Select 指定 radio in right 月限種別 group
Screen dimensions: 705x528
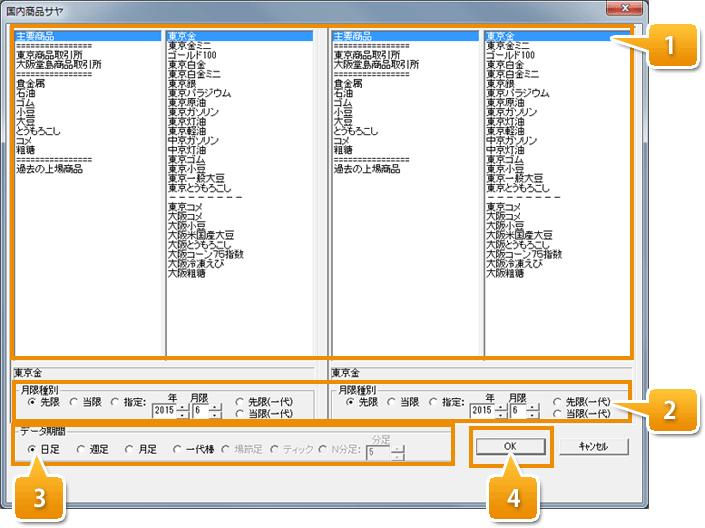(x=433, y=402)
